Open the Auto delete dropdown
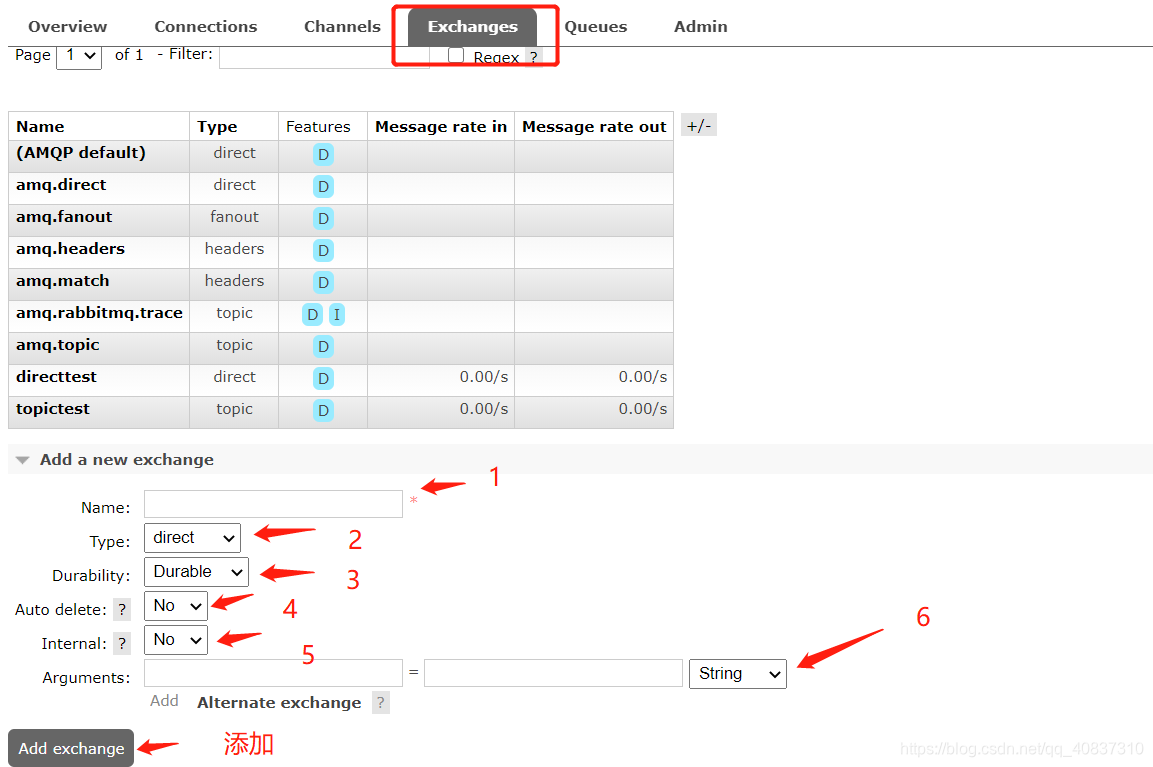Screen dimensions: 1153x767 tap(176, 606)
